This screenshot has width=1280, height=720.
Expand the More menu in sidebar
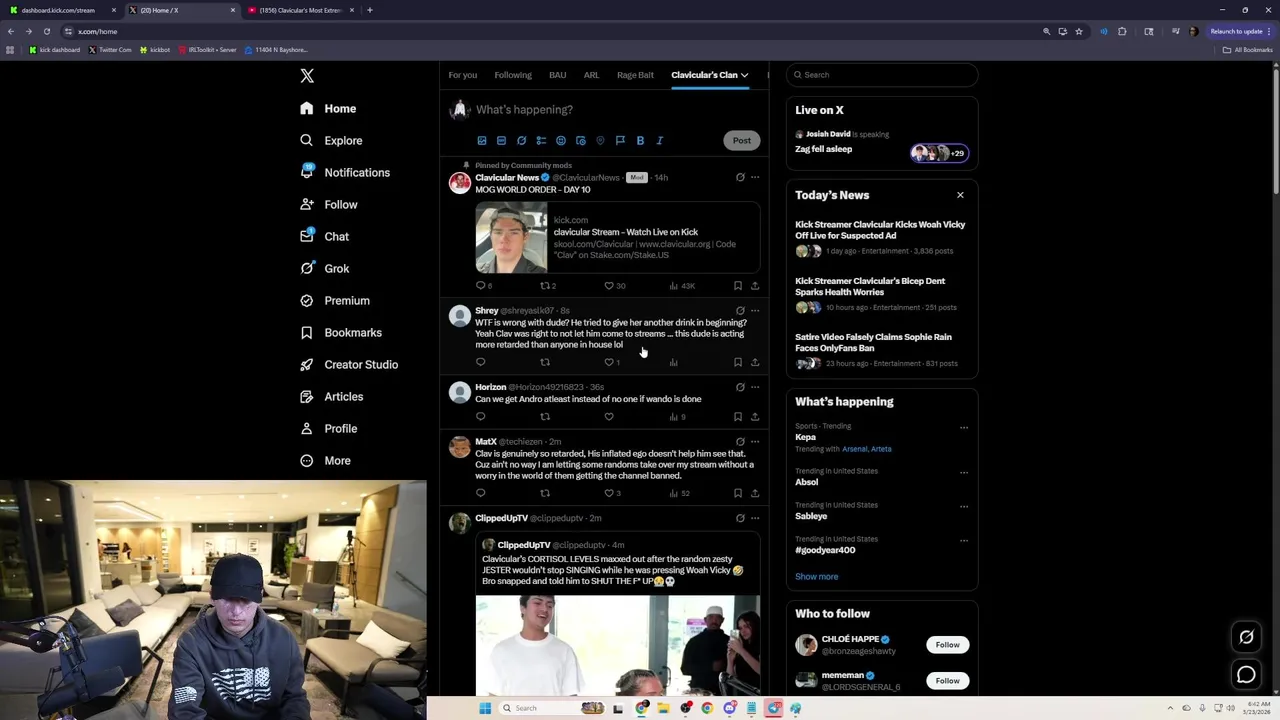[x=325, y=460]
